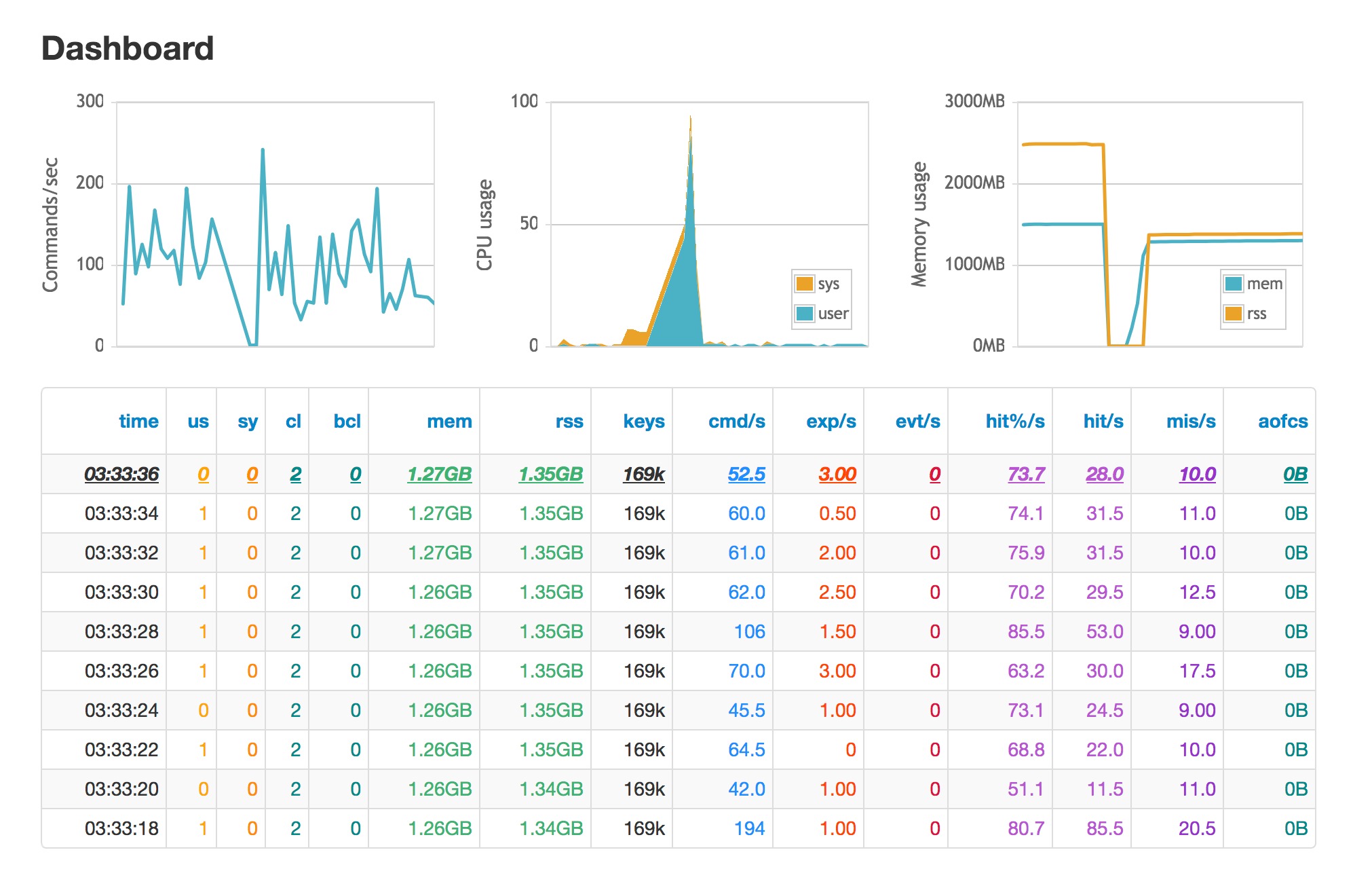This screenshot has height=888, width=1372.
Task: Click the underlined 1.27GB mem value
Action: point(439,474)
